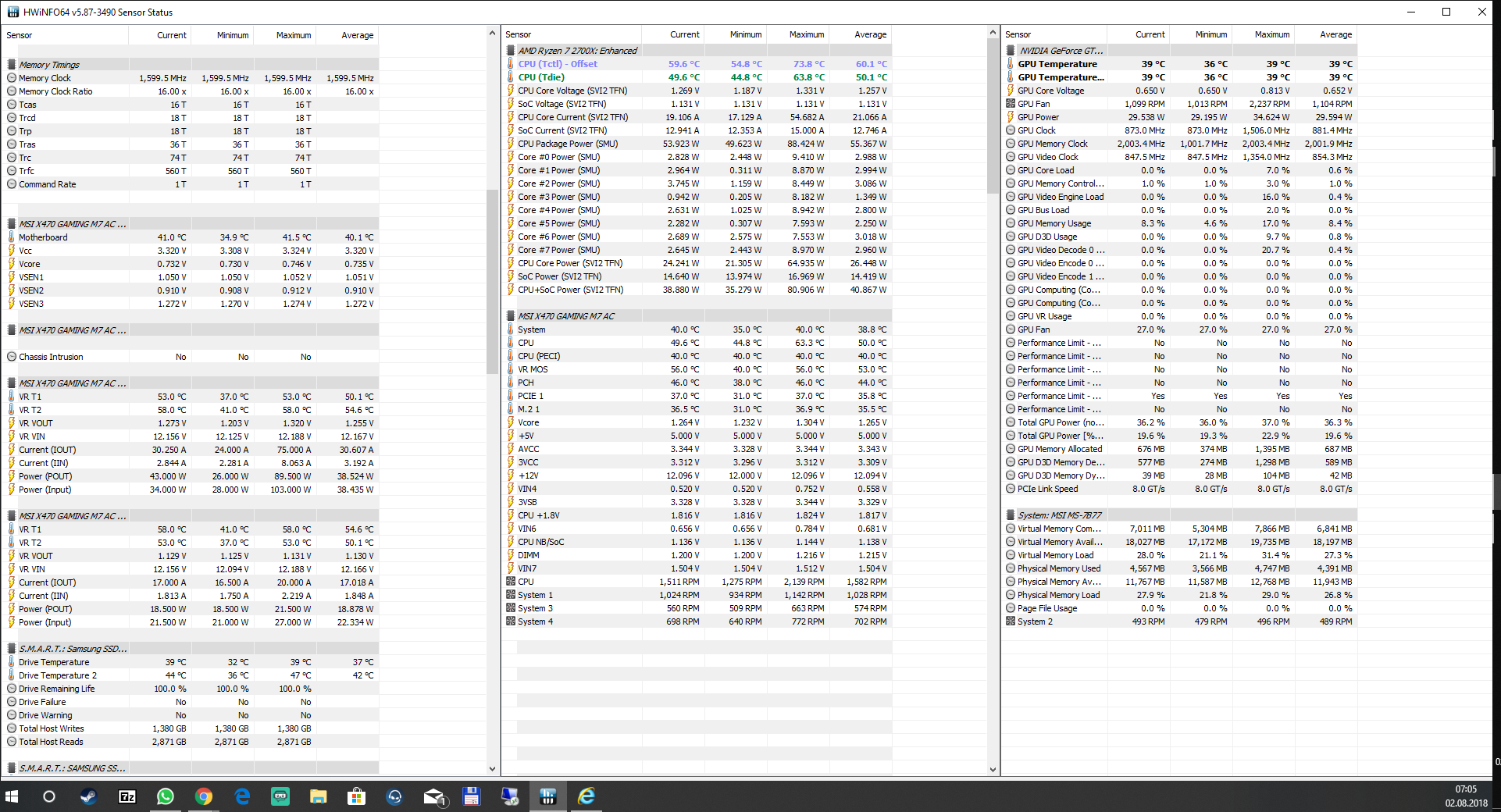Screen dimensions: 1501x812
Task: Select the GPU Power row
Action: 1180,117
